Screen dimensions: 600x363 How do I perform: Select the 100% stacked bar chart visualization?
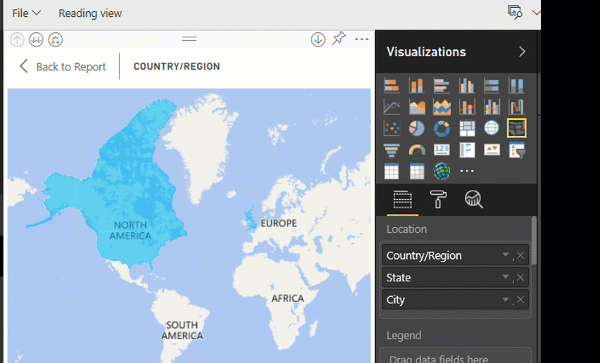tap(491, 85)
